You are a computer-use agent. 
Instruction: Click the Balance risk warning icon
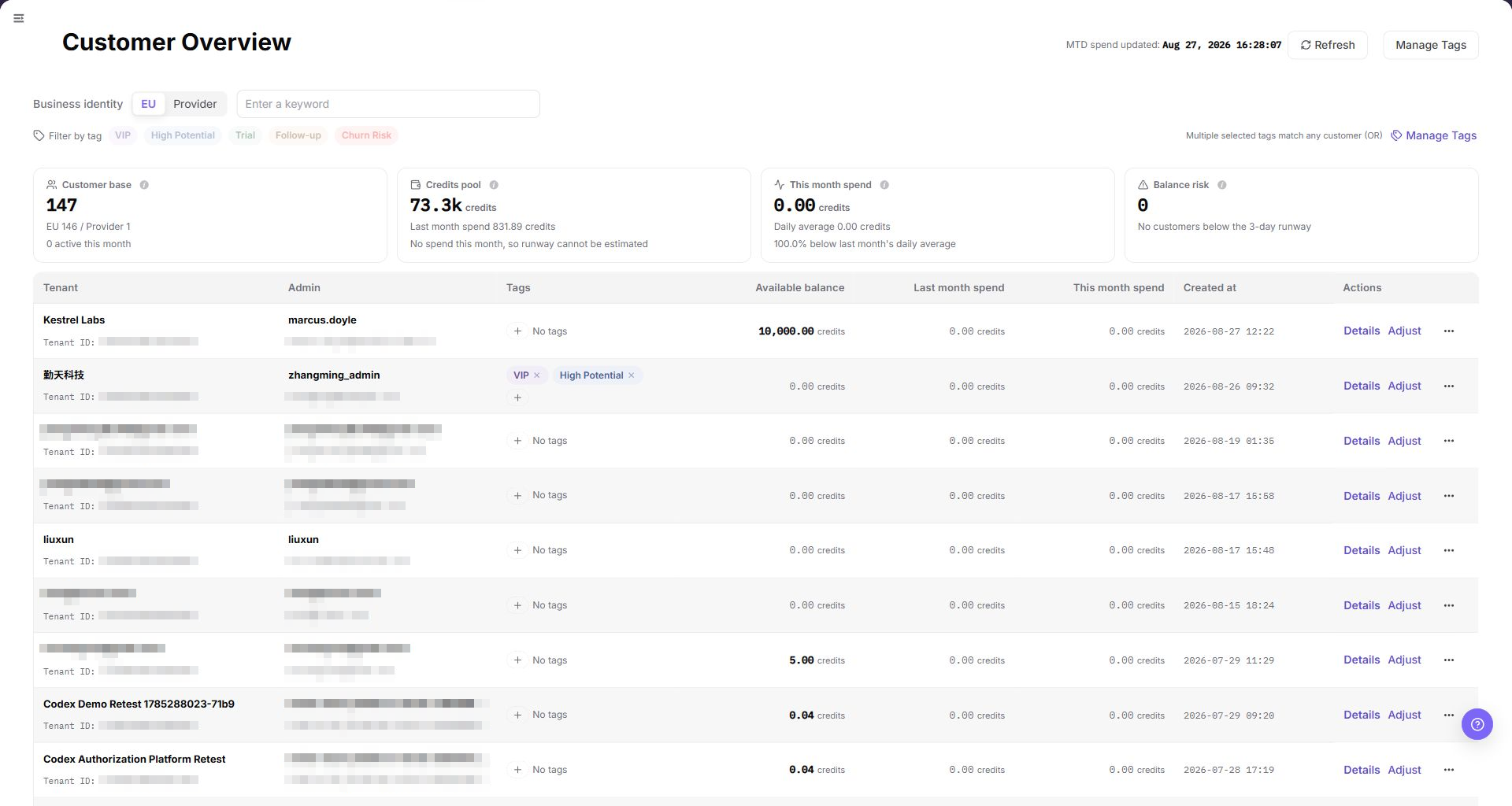point(1143,185)
